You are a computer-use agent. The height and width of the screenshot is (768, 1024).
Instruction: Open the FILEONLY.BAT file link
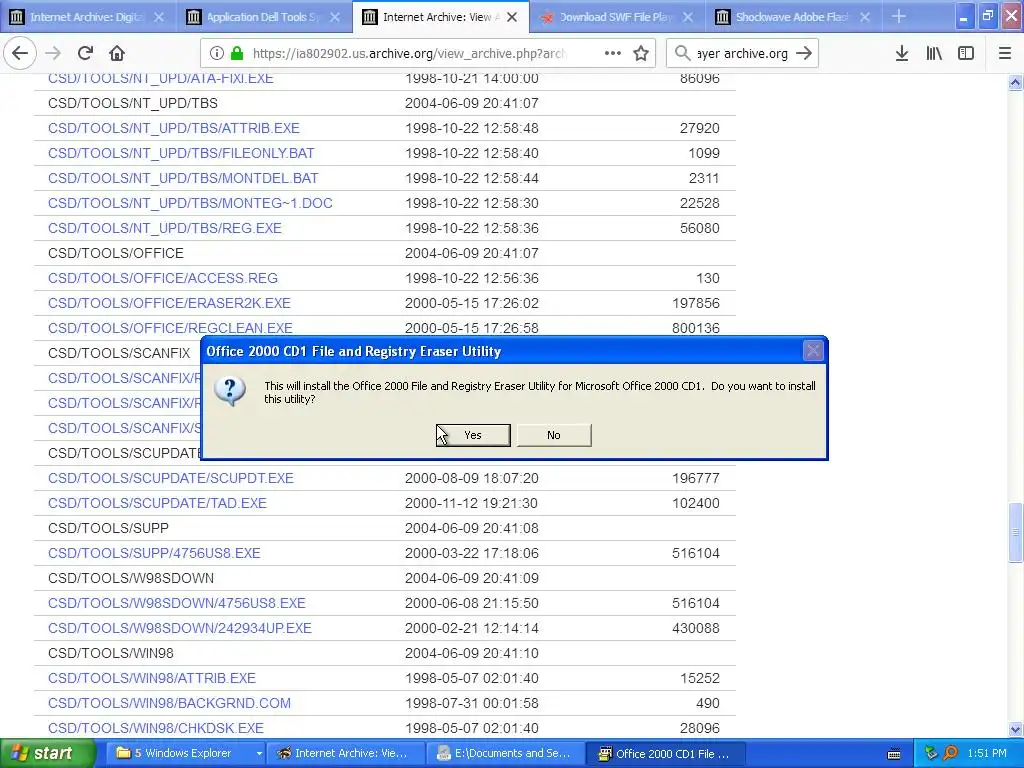tap(181, 153)
